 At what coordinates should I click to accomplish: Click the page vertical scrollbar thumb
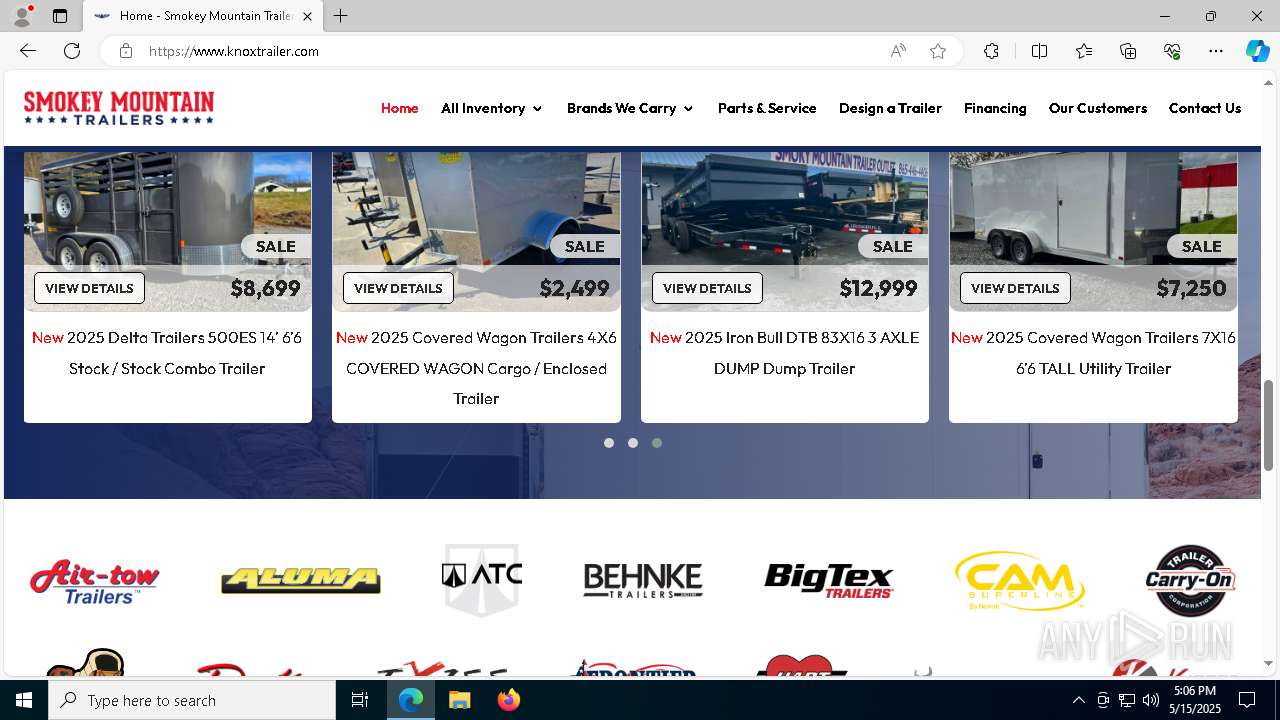tap(1269, 425)
